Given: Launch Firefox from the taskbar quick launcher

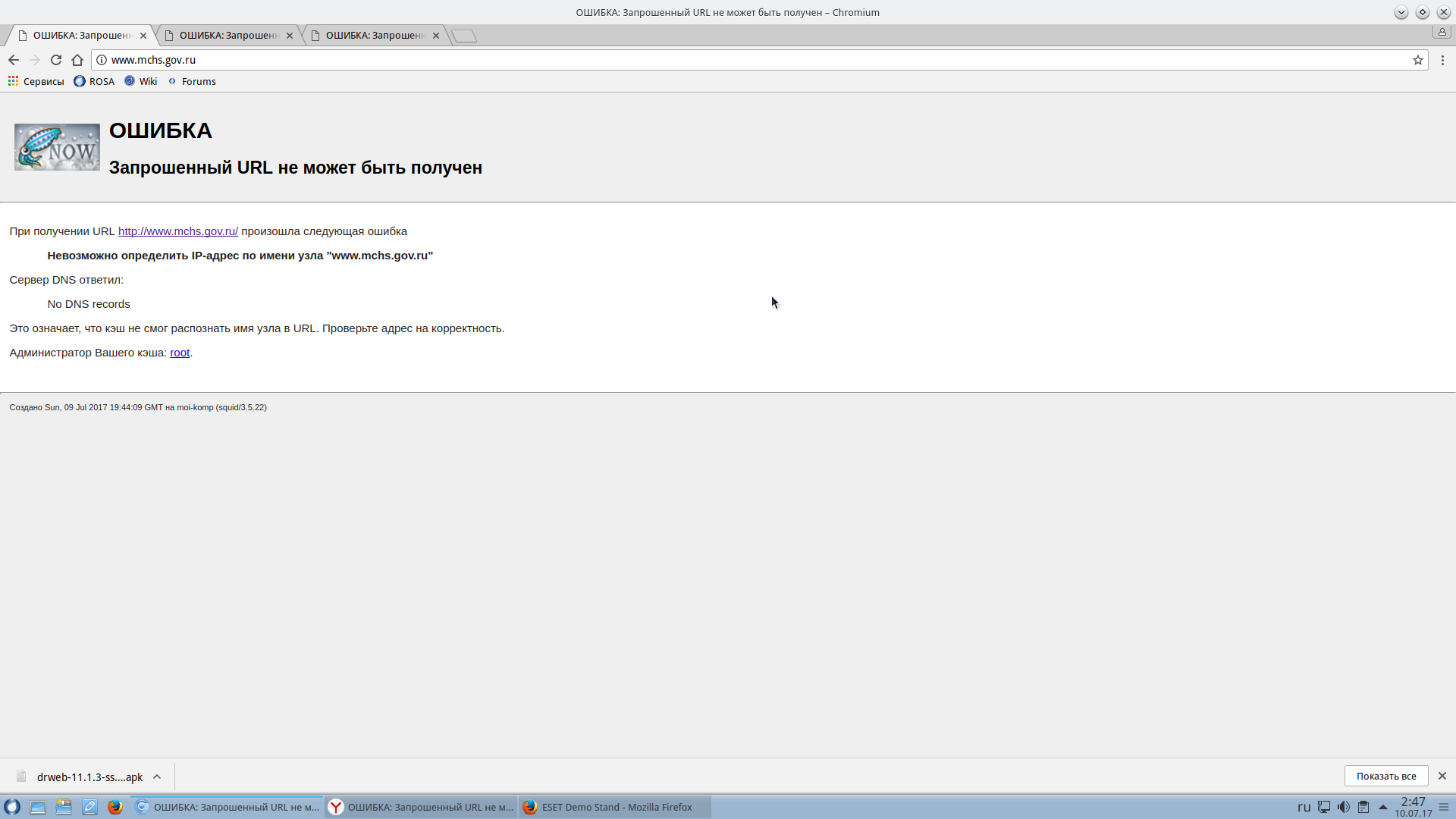Looking at the screenshot, I should coord(115,807).
